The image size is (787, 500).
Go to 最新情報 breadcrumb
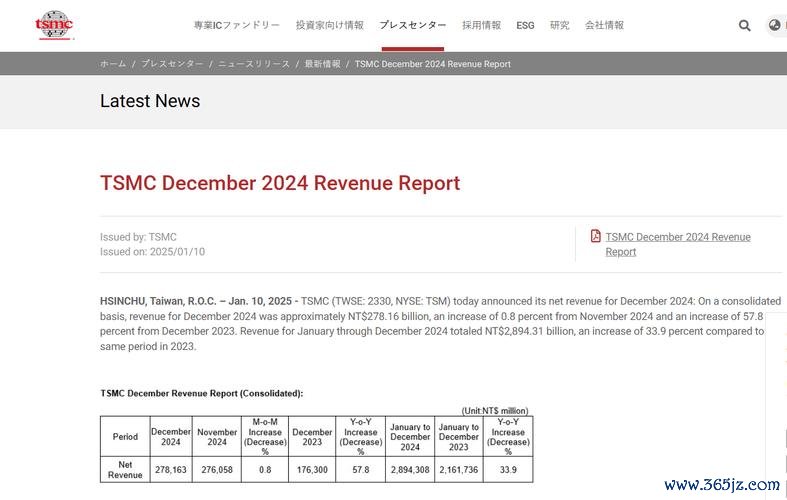[x=322, y=64]
